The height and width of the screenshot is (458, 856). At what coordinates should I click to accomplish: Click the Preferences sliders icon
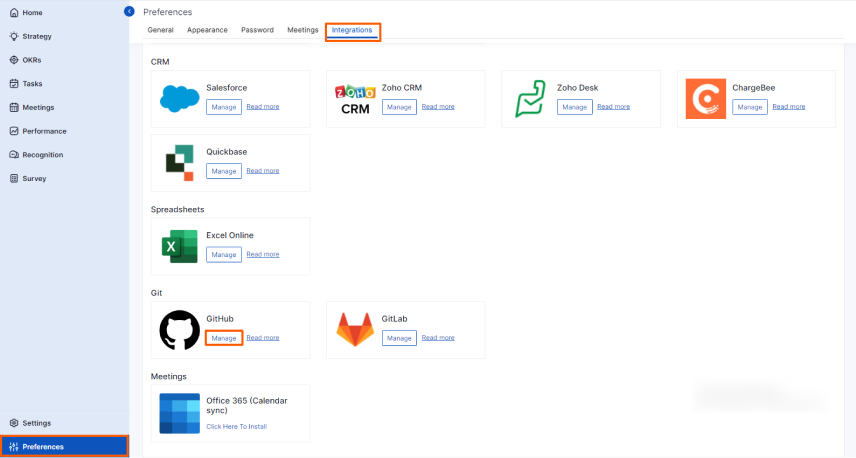(14, 447)
